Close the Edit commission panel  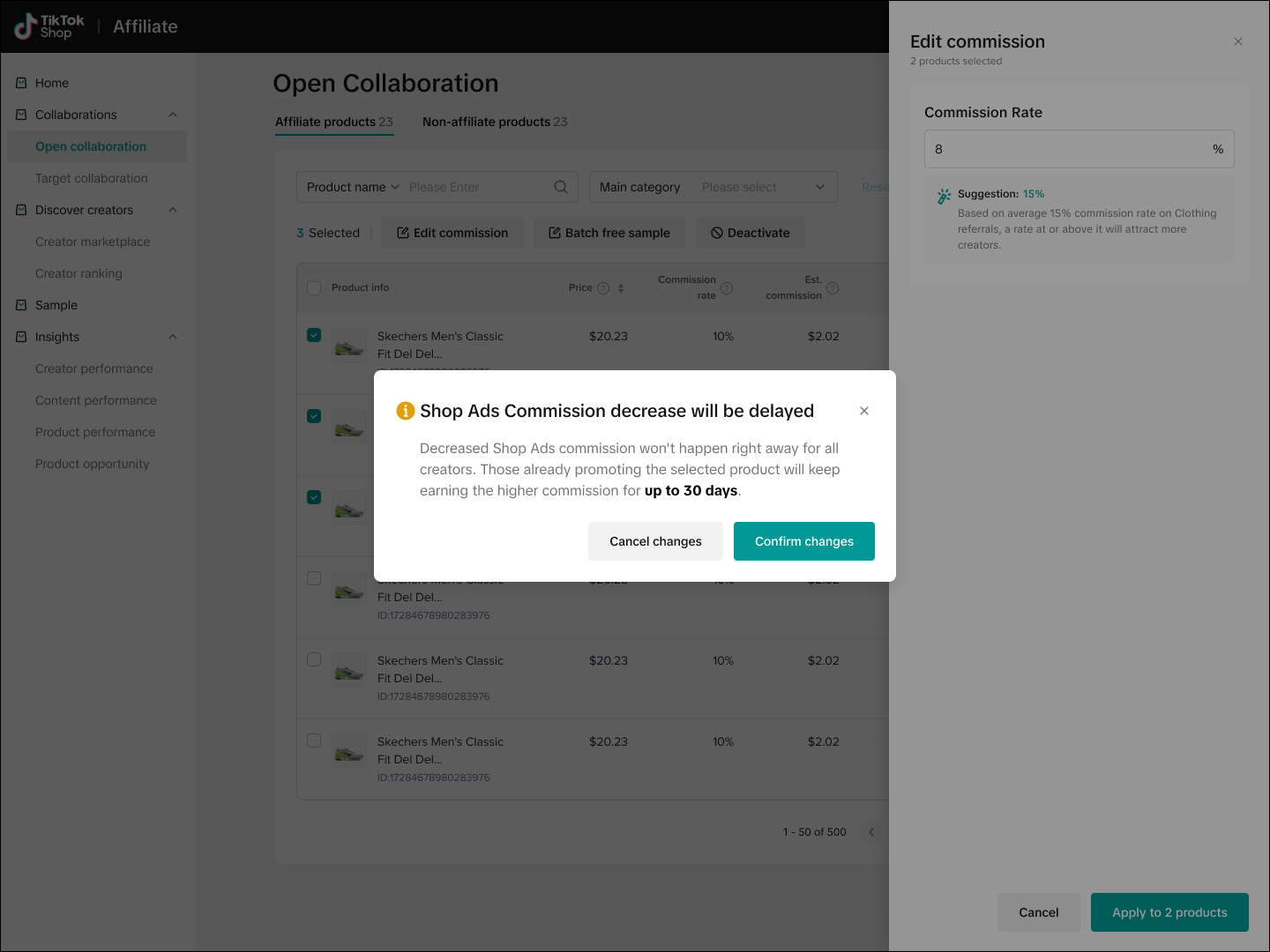pyautogui.click(x=1238, y=41)
